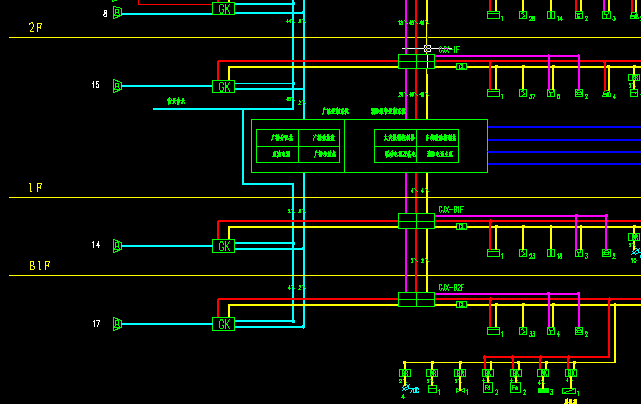Click the GK box beside speaker 17

(224, 324)
